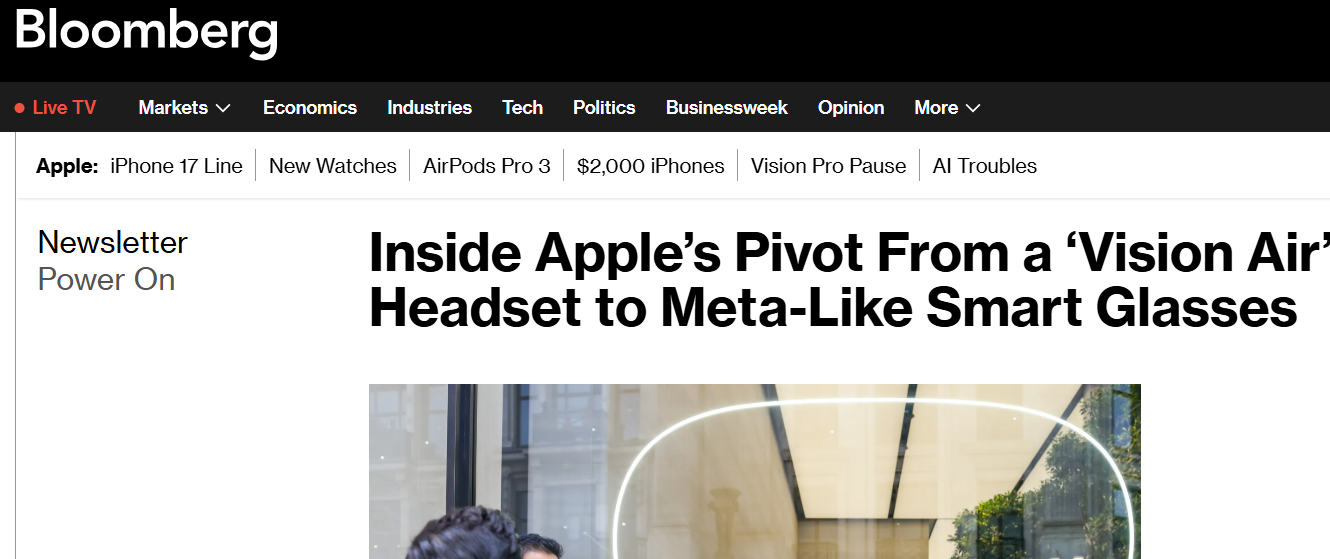Open the $2,000 iPhones topic link

[651, 166]
